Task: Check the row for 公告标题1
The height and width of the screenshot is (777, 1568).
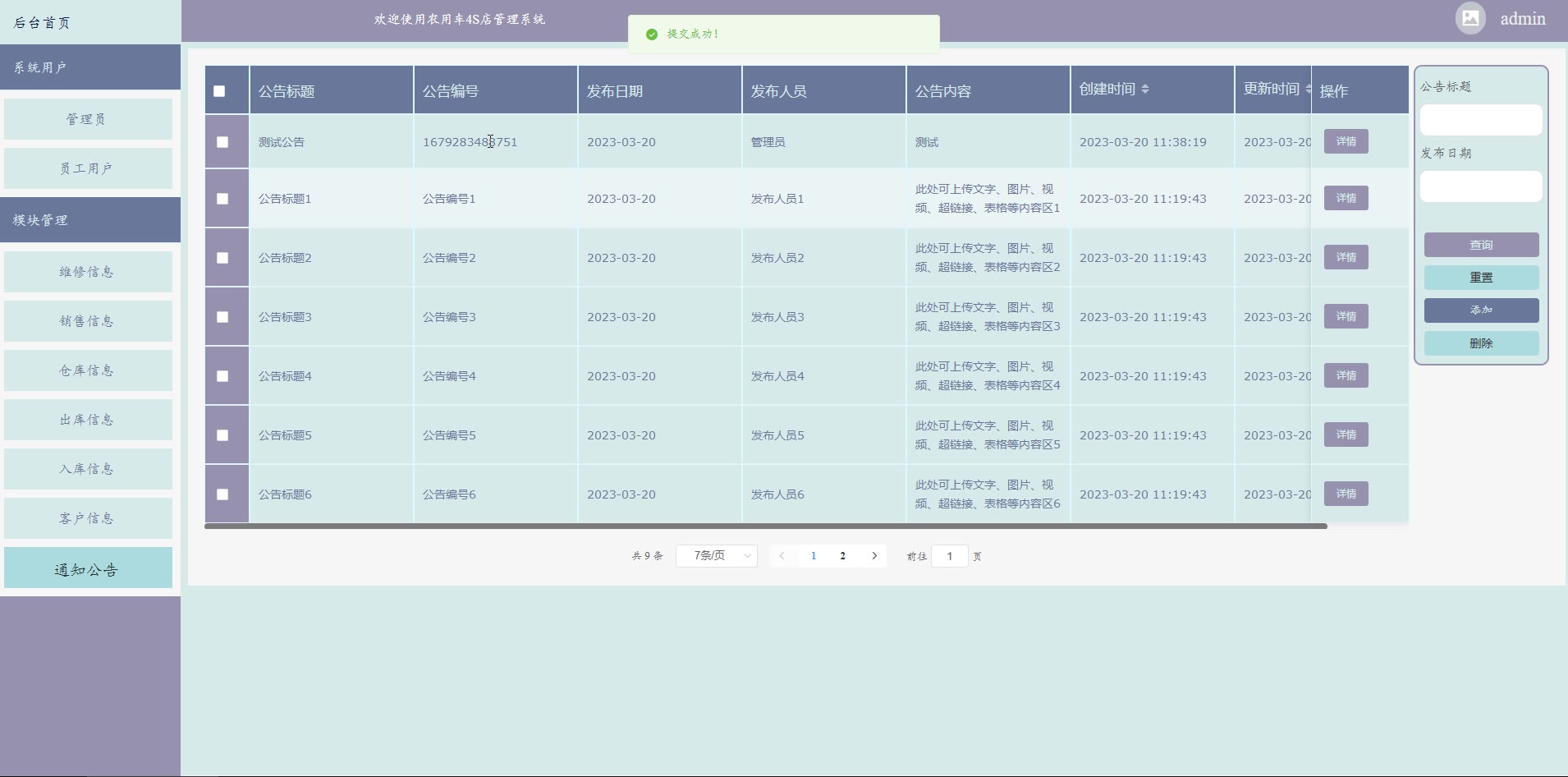Action: pos(222,199)
